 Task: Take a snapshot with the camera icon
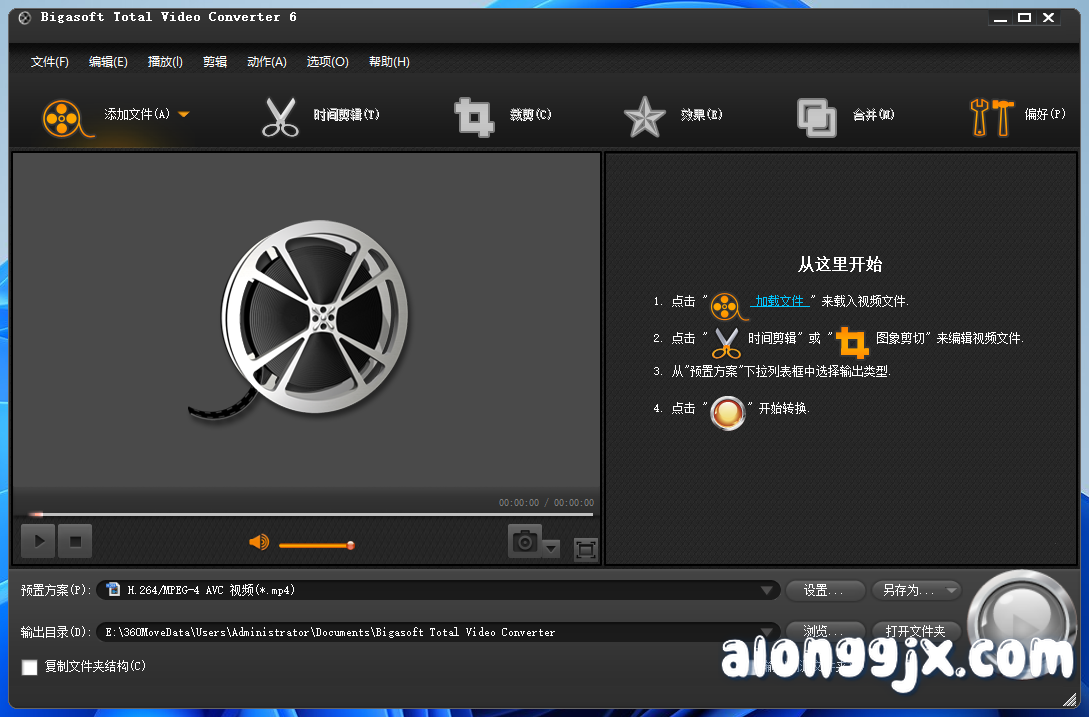[524, 542]
